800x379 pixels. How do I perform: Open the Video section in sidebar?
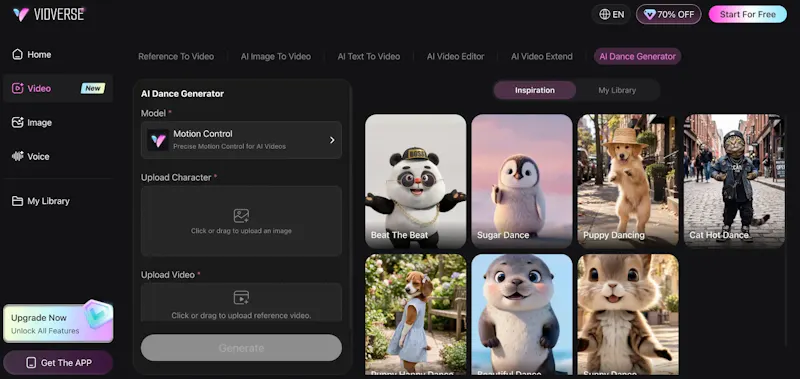(x=58, y=88)
